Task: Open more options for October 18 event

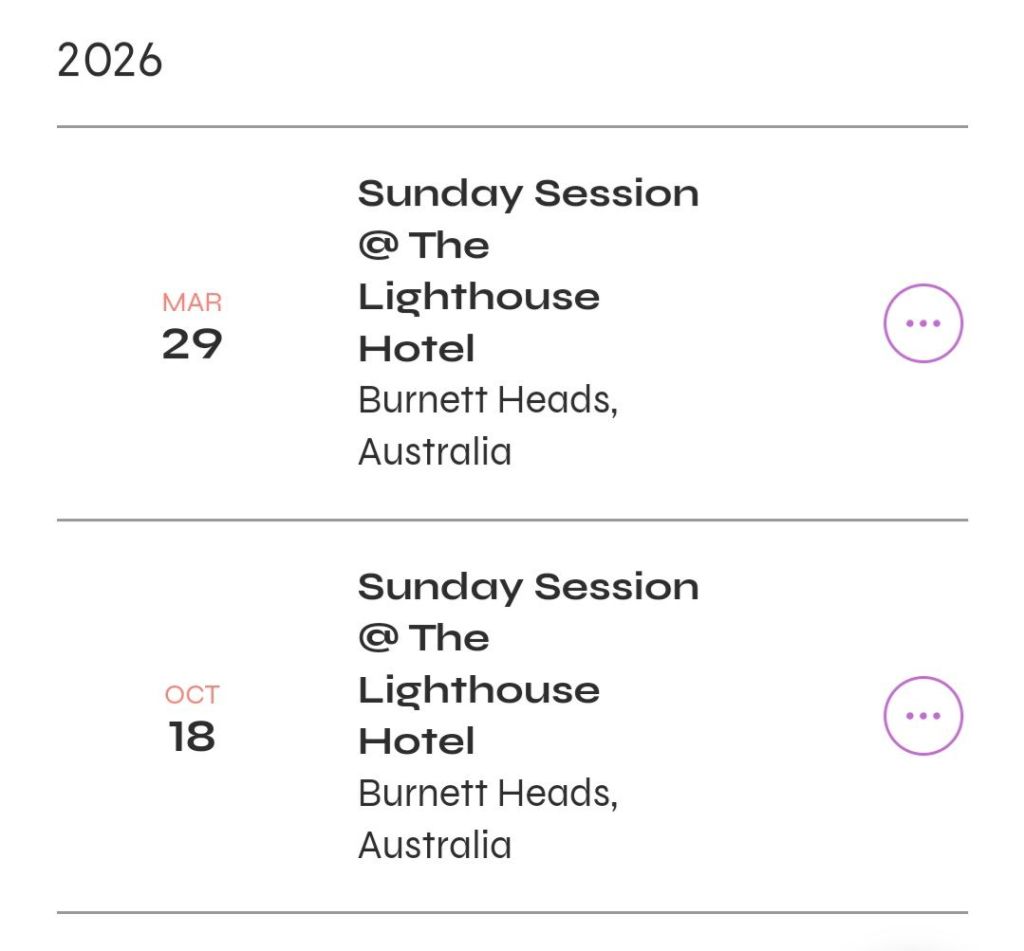Action: (x=922, y=716)
